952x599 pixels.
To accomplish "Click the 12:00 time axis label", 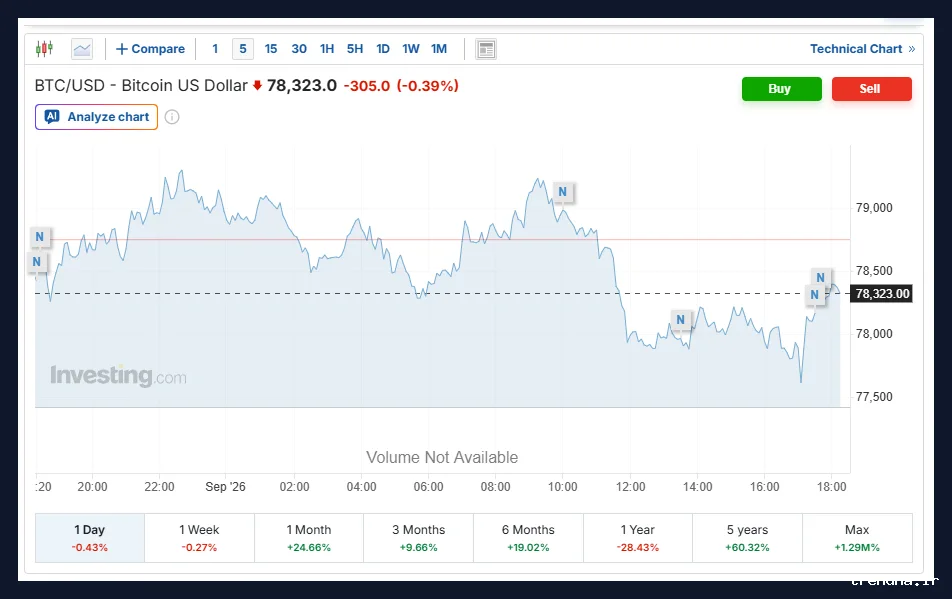I will 630,487.
